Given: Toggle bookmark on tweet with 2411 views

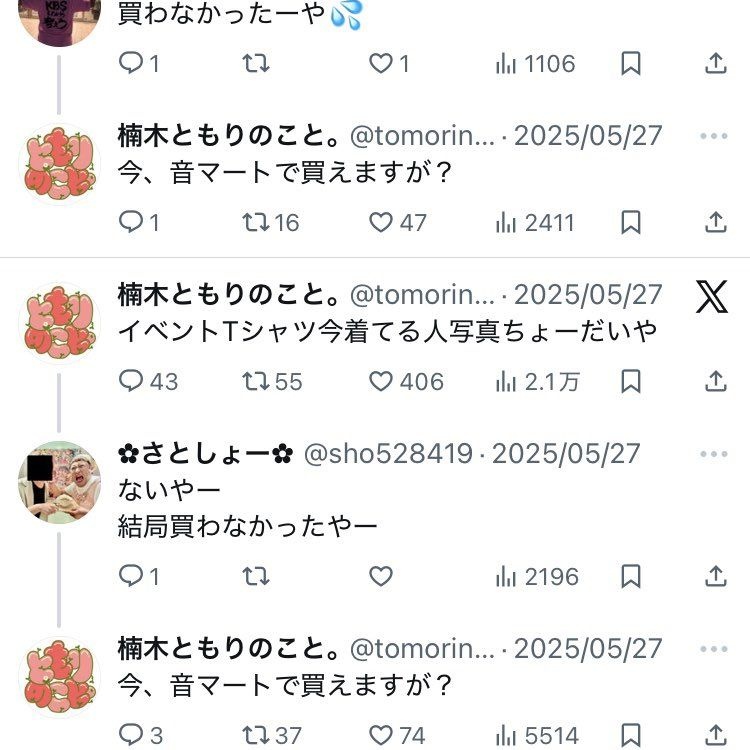Looking at the screenshot, I should pos(631,222).
